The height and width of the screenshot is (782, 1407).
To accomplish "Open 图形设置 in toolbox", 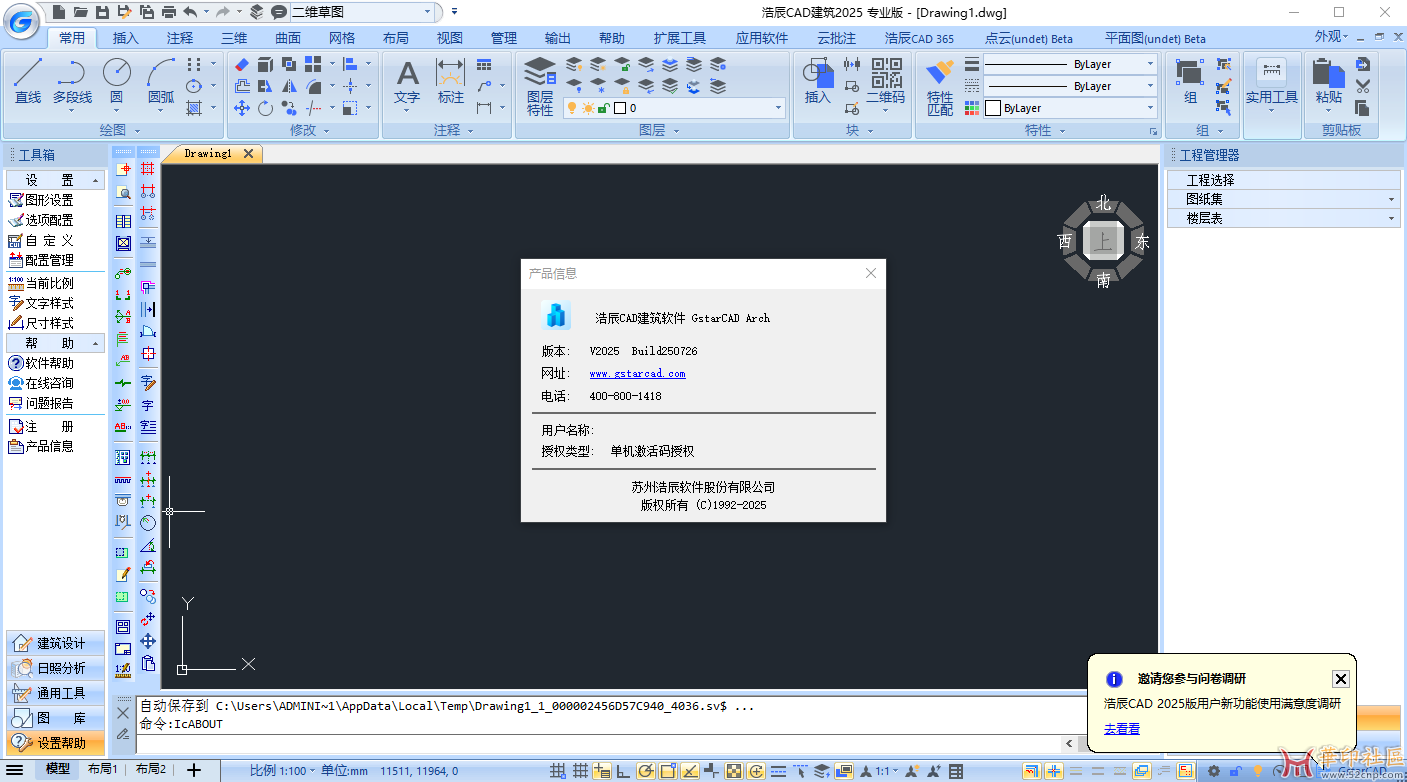I will point(41,200).
